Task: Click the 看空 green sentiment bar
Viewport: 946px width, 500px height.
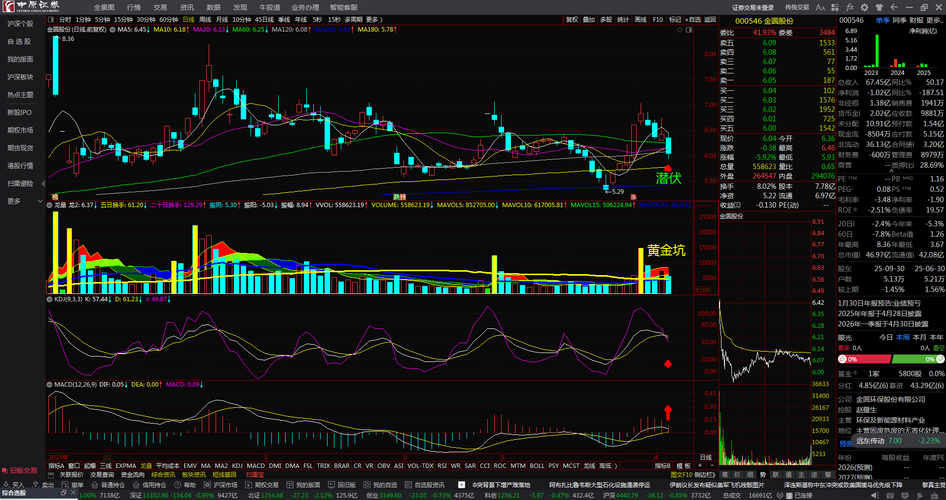Action: pos(918,359)
